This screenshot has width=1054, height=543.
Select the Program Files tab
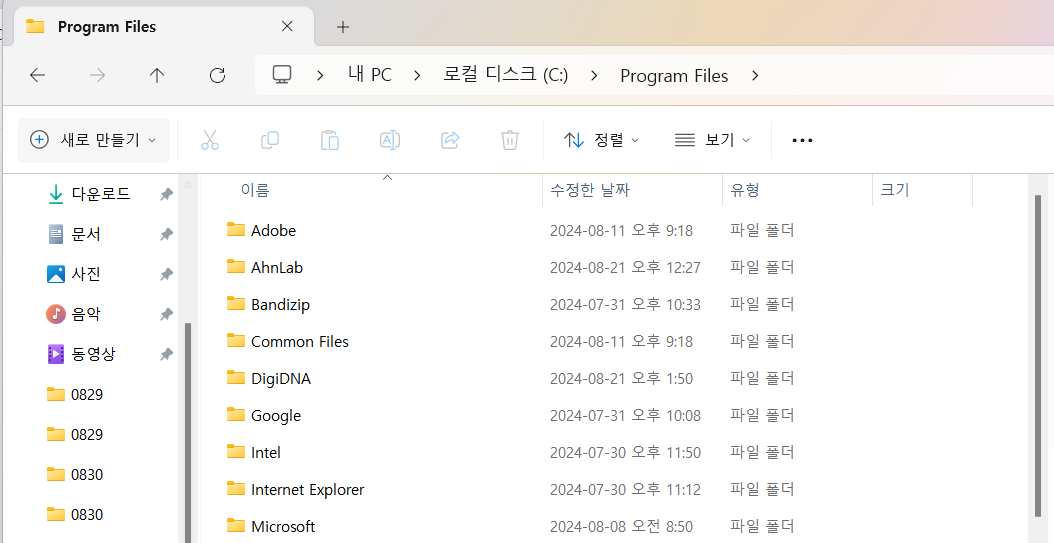(164, 27)
